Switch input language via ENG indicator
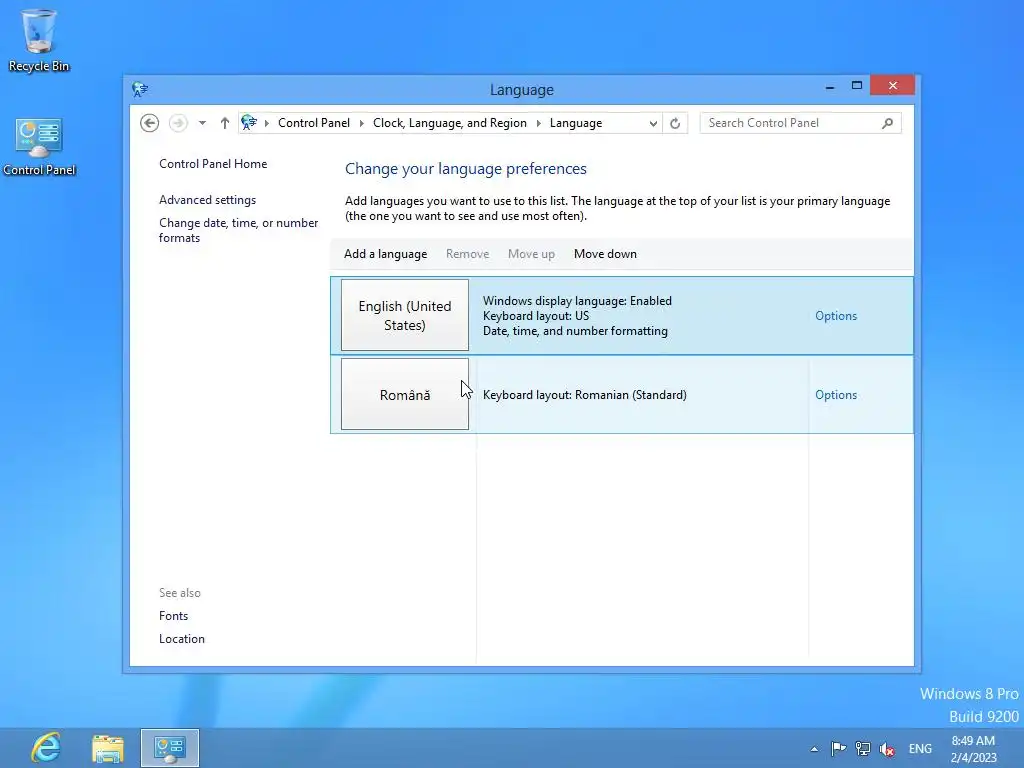Viewport: 1024px width, 768px height. click(x=920, y=749)
